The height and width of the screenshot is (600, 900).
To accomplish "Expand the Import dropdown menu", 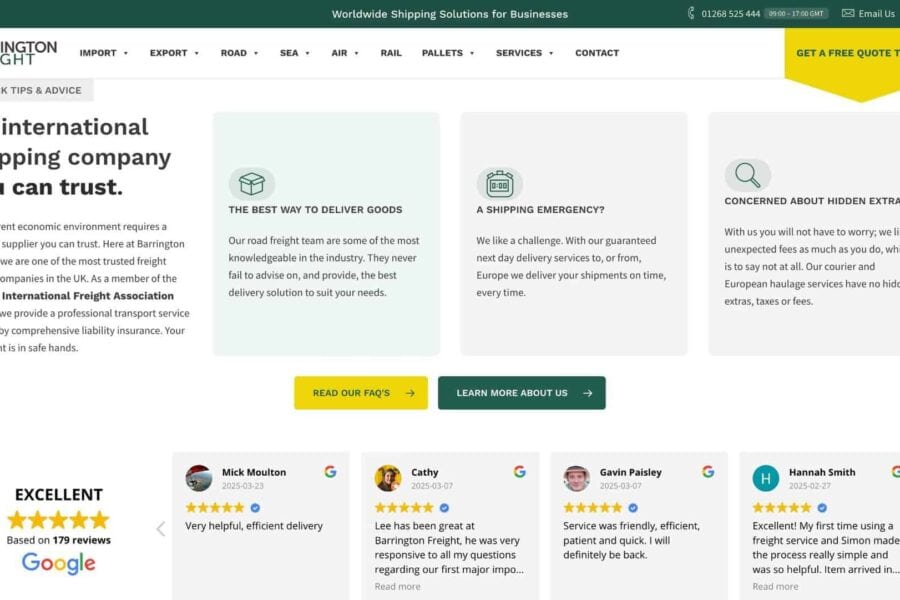I will pyautogui.click(x=104, y=53).
